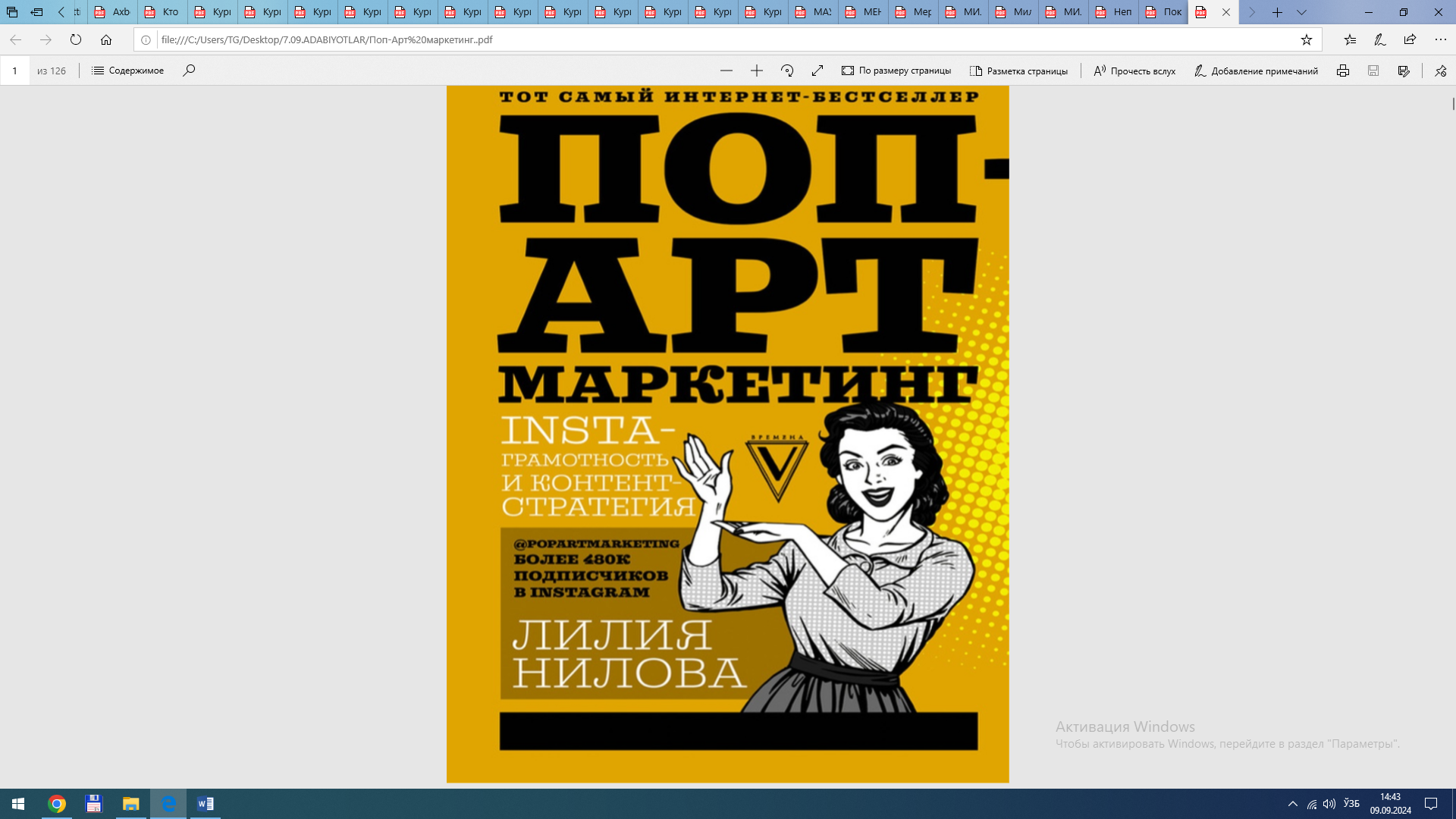Click Прочесть вслух read aloud button
1456x819 pixels.
tap(1134, 71)
